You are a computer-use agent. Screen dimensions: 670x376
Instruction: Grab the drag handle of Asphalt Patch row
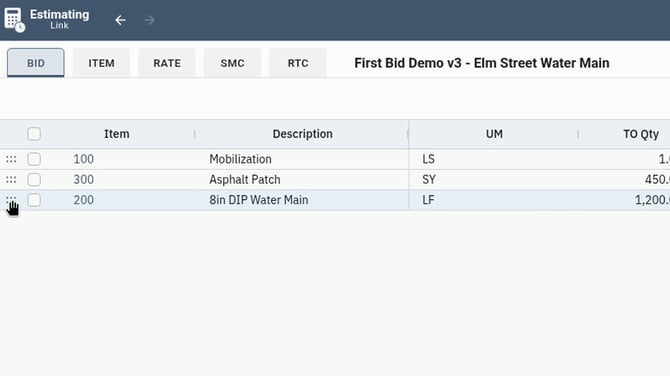[11, 180]
